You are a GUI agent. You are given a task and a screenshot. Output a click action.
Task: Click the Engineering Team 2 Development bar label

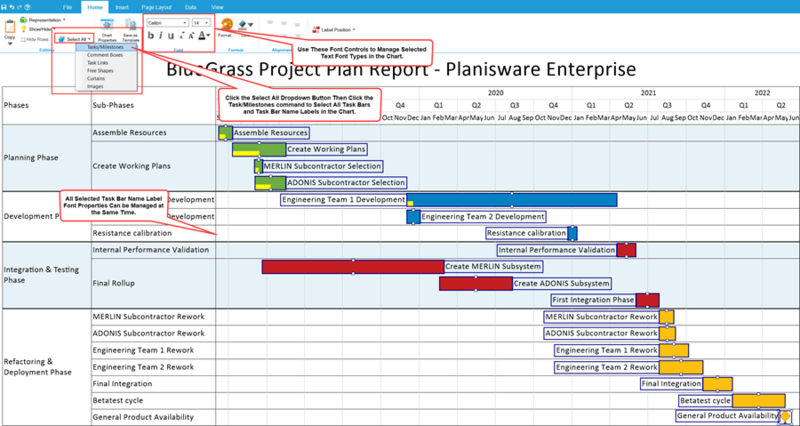[483, 217]
